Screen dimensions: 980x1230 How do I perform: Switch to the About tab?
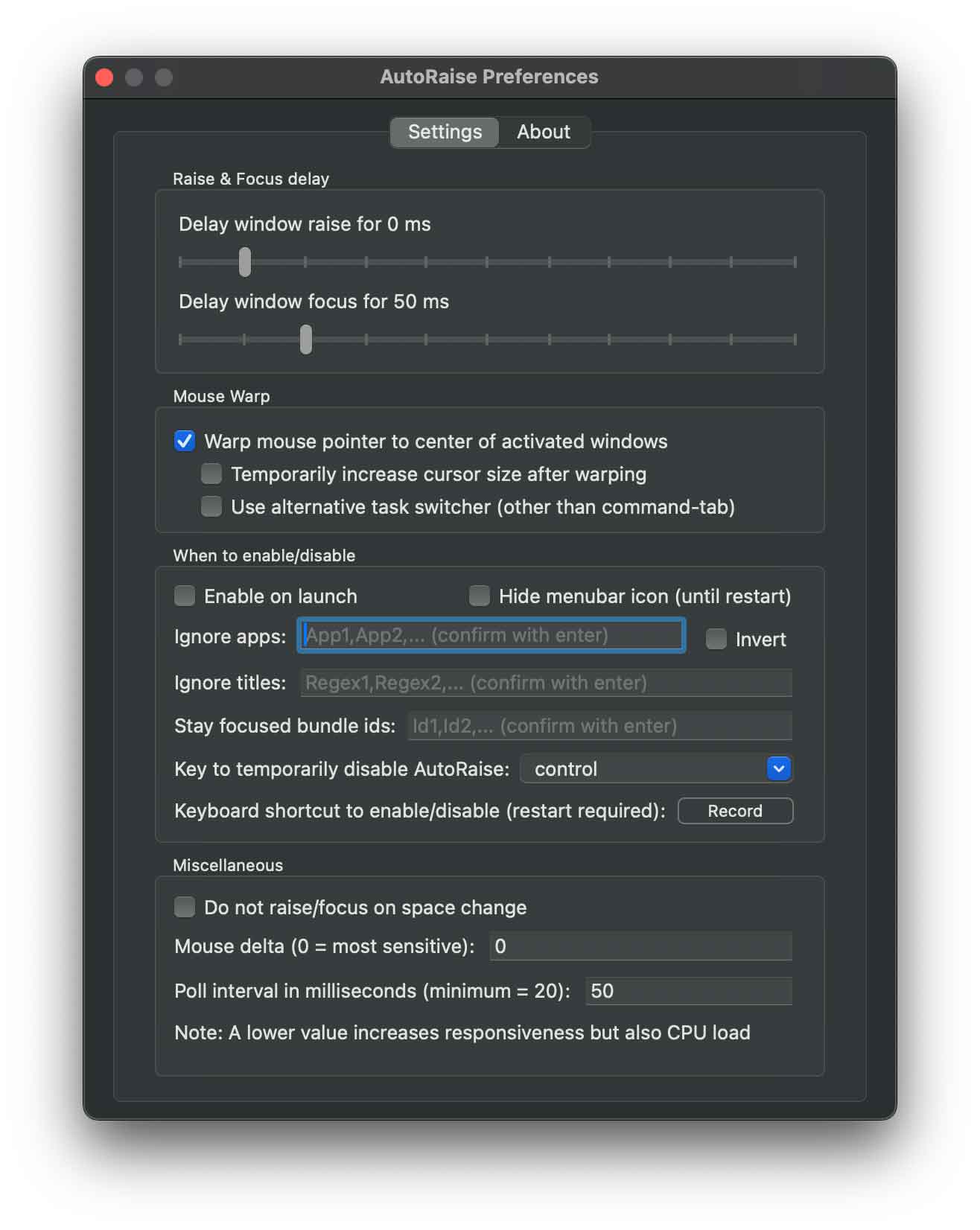[x=543, y=132]
